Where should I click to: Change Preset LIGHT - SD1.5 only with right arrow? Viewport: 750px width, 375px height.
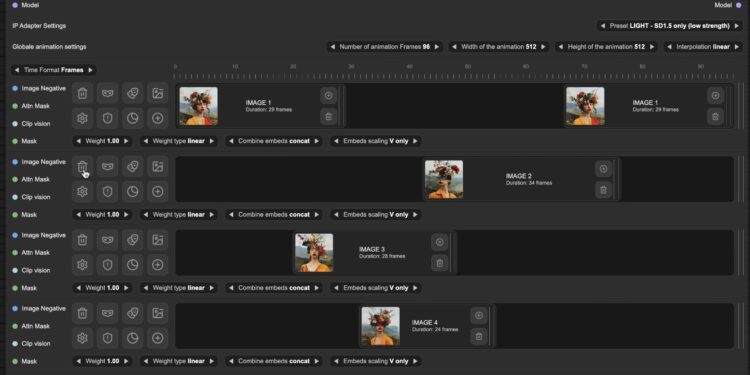[x=737, y=26]
